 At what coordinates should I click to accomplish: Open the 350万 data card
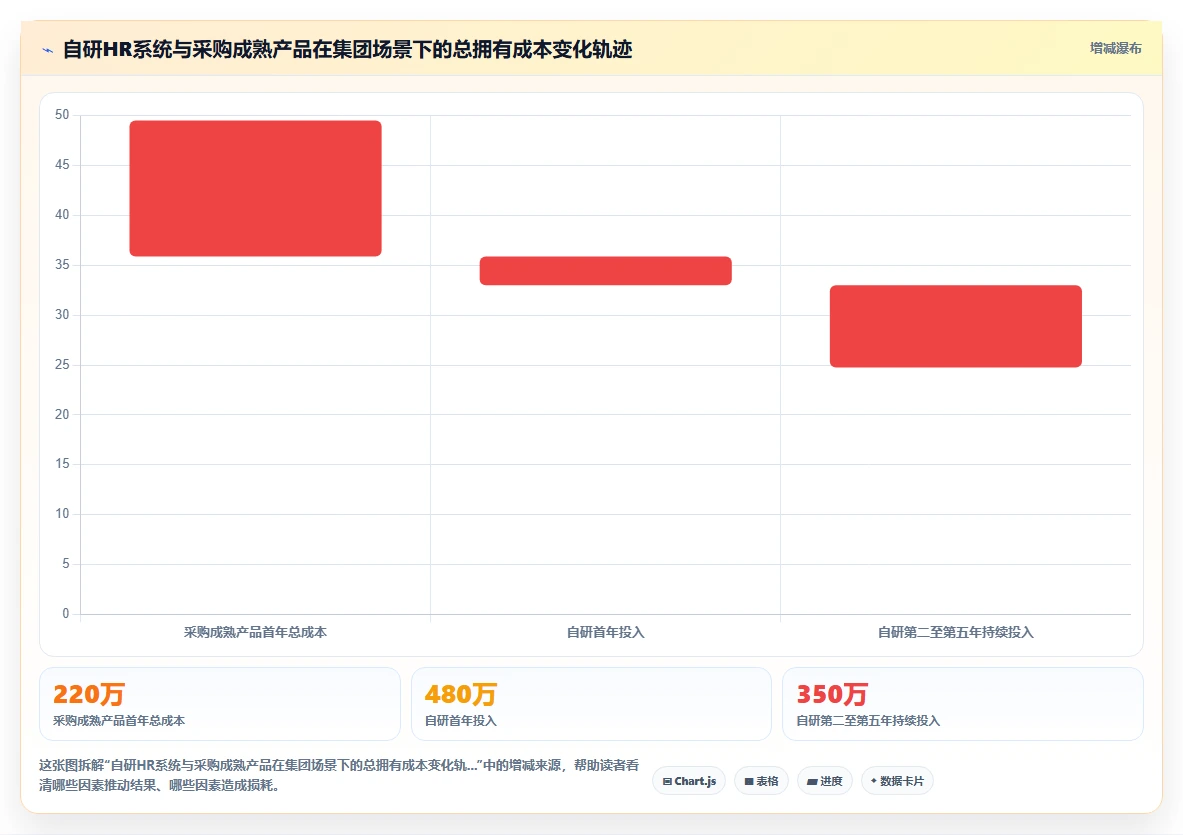tap(963, 704)
